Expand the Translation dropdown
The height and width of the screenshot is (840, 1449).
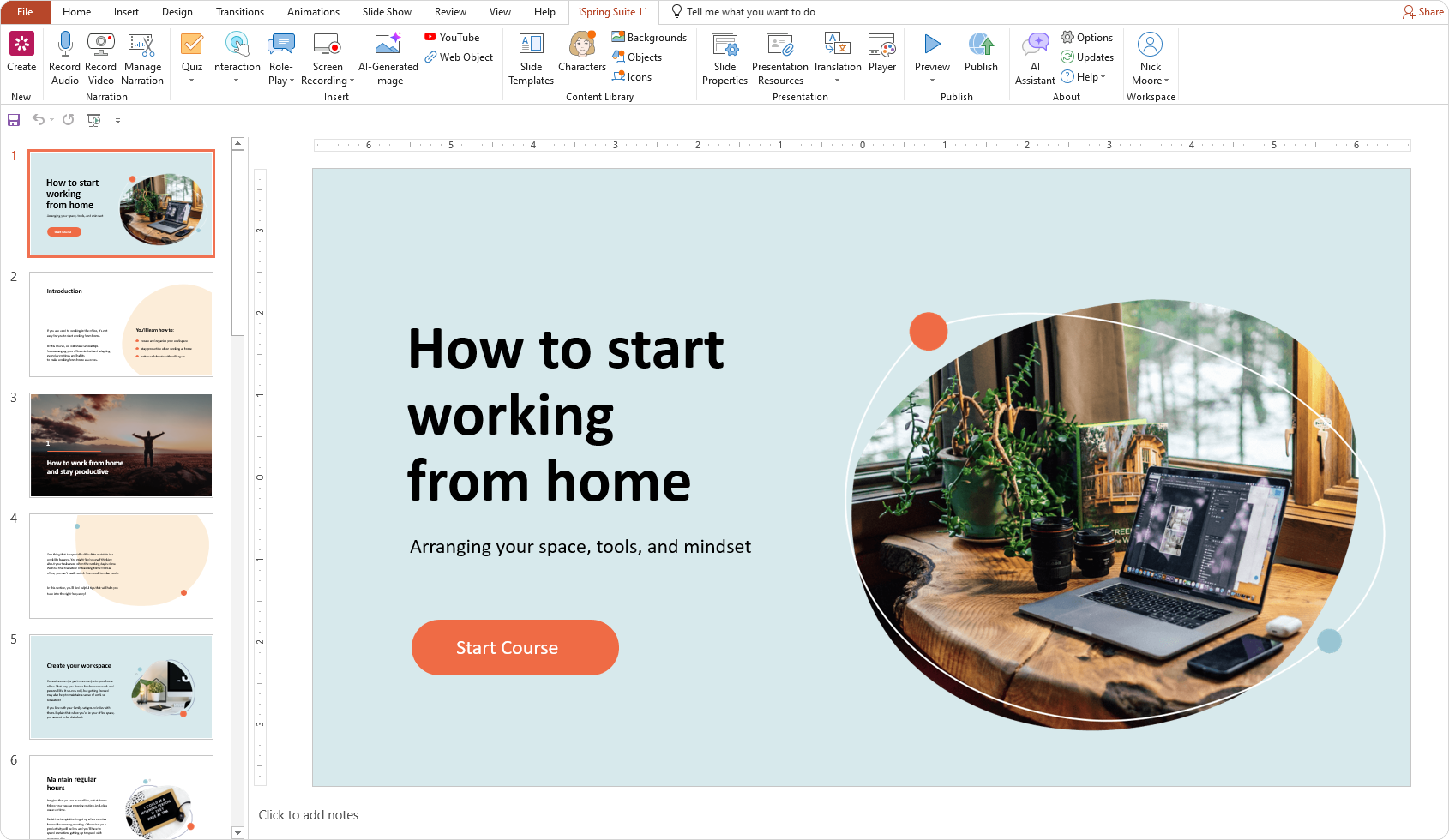[x=837, y=81]
